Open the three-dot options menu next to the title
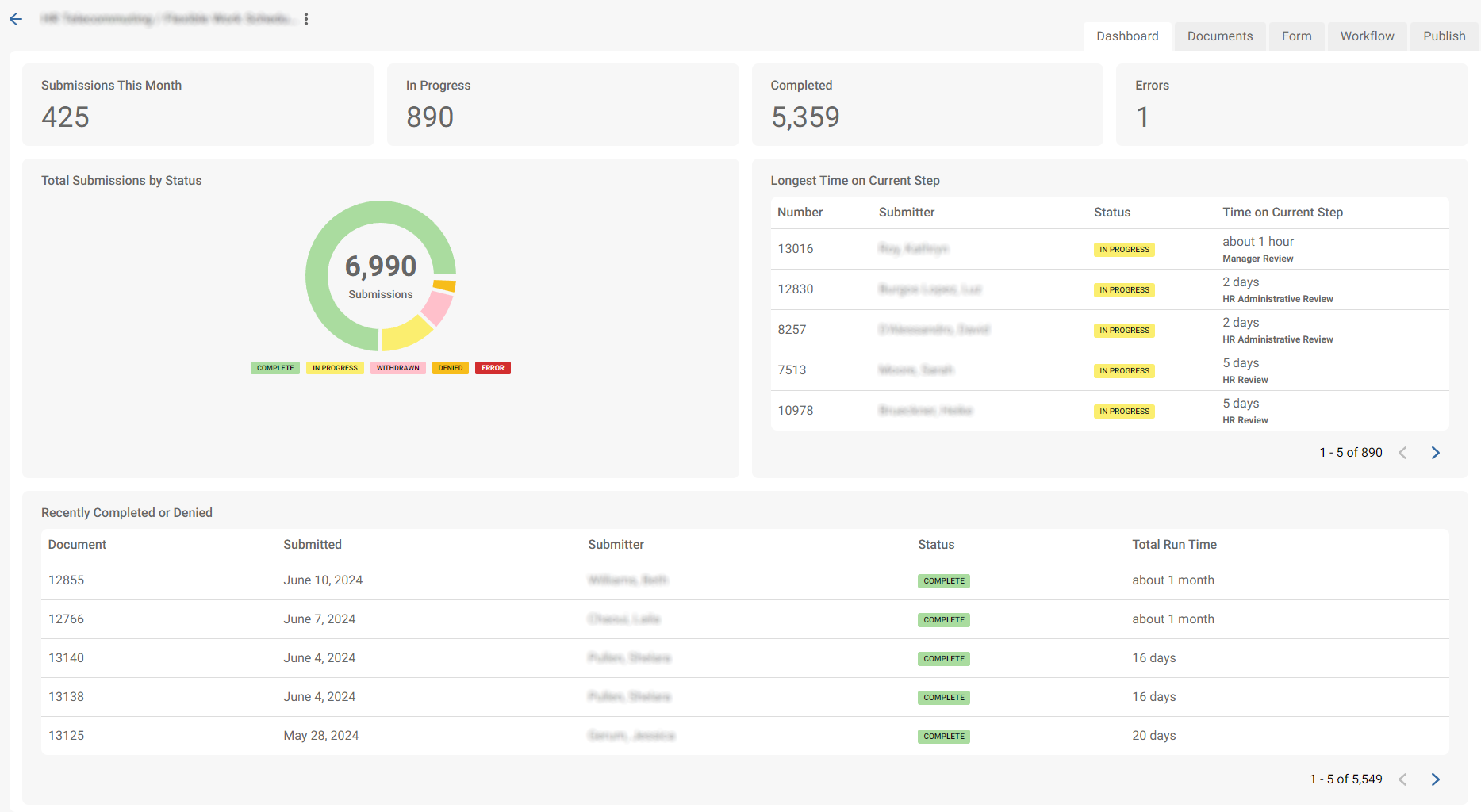The image size is (1481, 812). (x=306, y=18)
